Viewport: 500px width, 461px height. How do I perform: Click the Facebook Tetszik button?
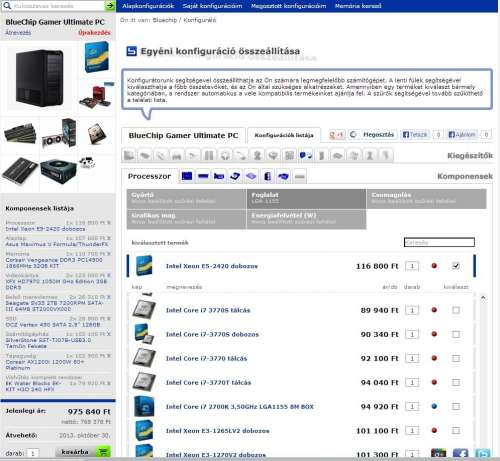coord(415,135)
